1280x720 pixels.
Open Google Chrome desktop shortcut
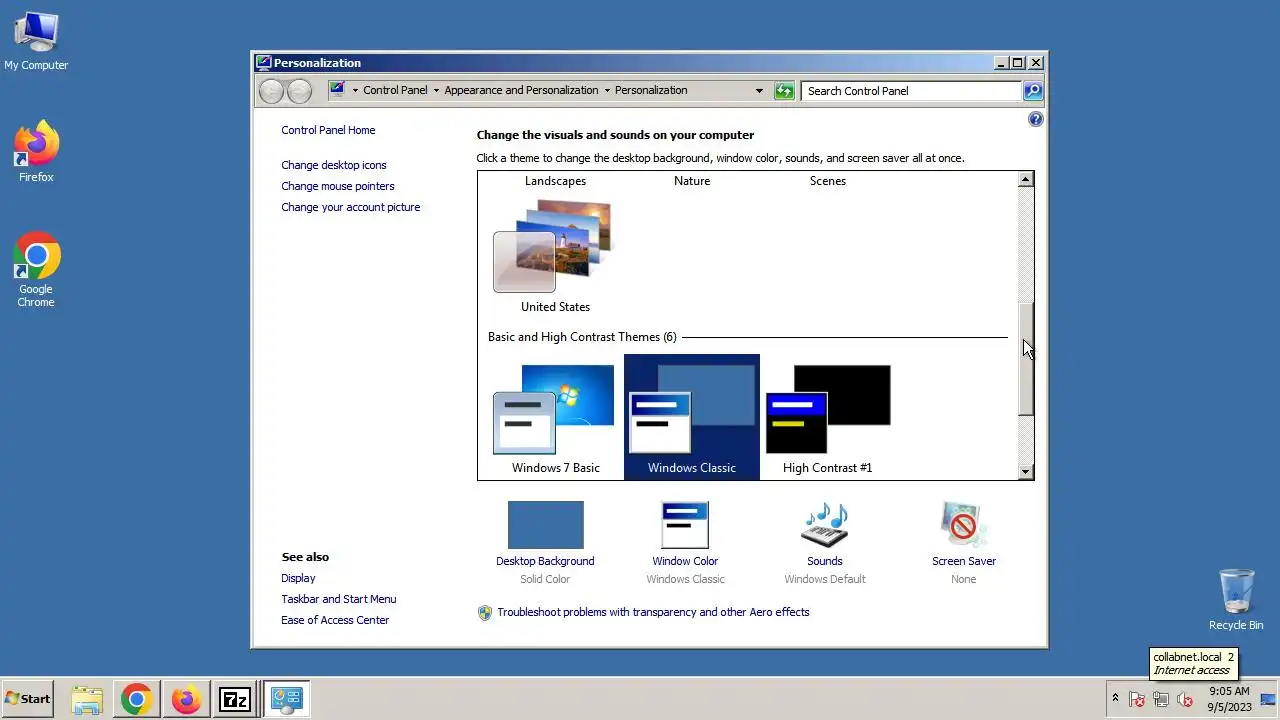pos(36,270)
